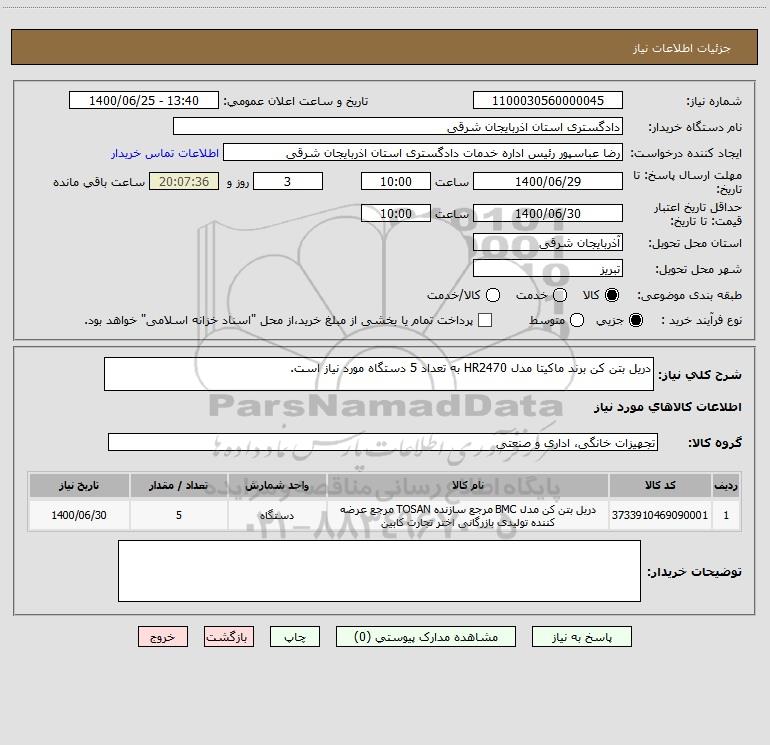
Task: Click the remaining days field showing 3
Action: 288,182
